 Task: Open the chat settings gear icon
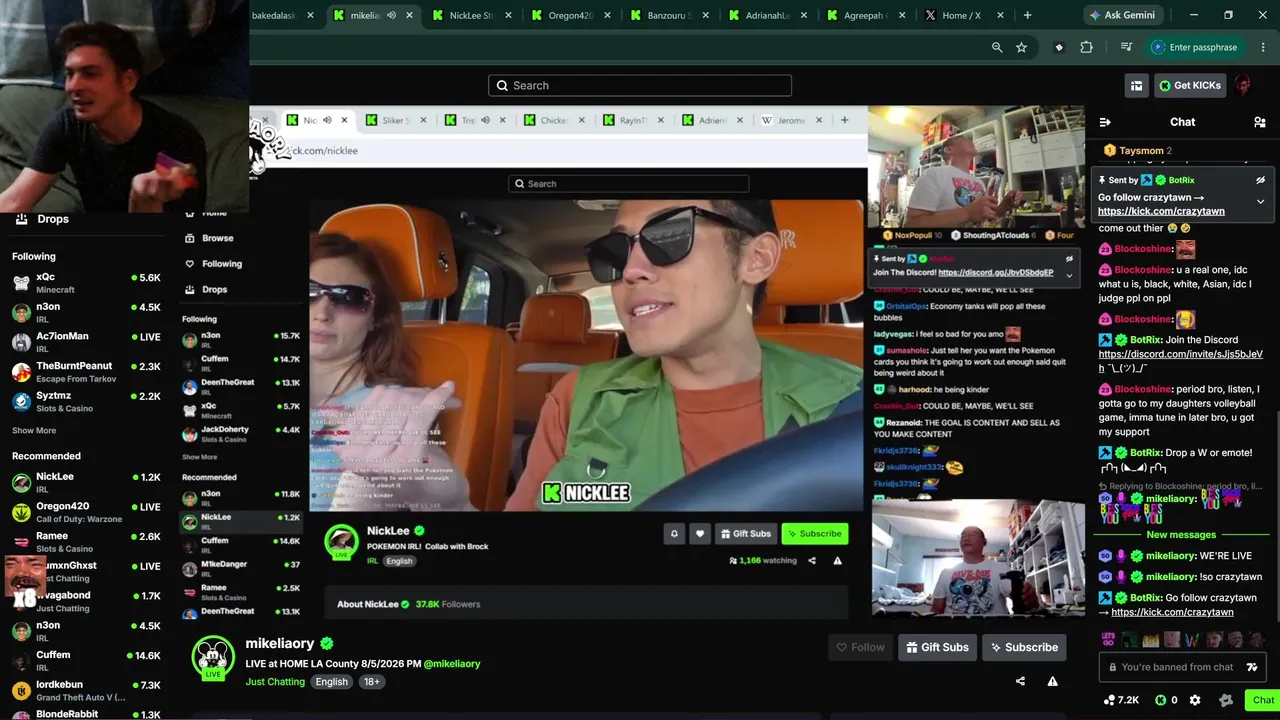coord(1195,700)
